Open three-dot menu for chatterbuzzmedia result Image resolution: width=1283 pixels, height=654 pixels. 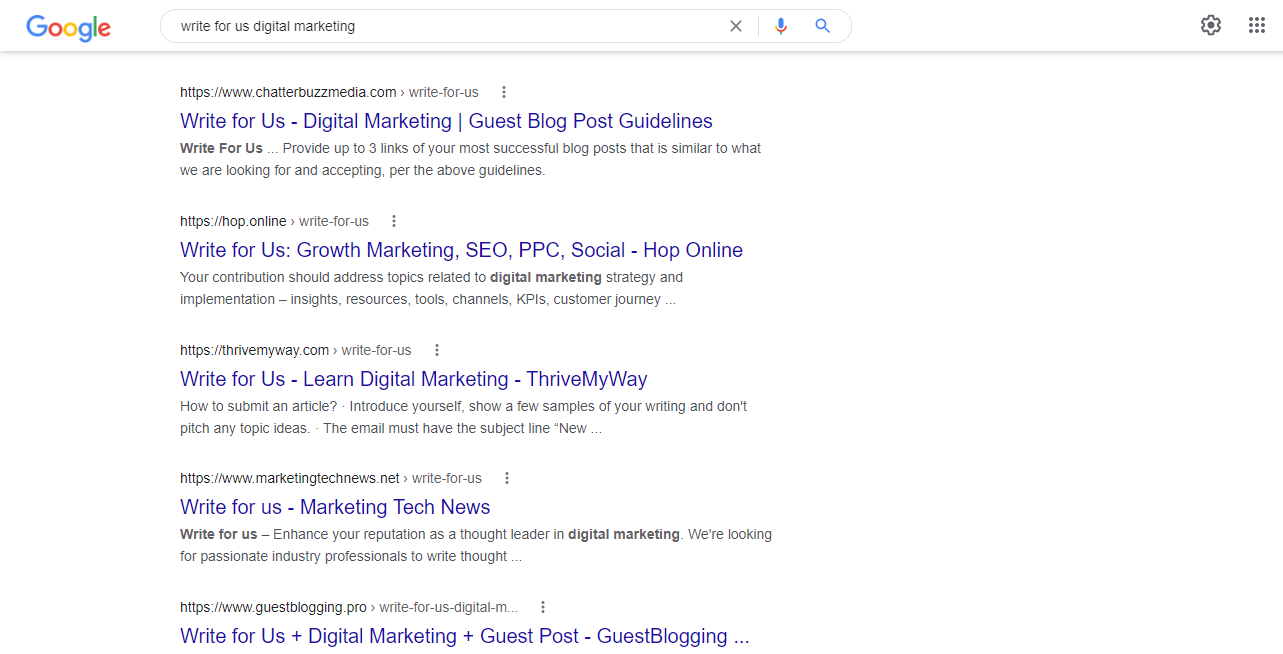pos(504,92)
